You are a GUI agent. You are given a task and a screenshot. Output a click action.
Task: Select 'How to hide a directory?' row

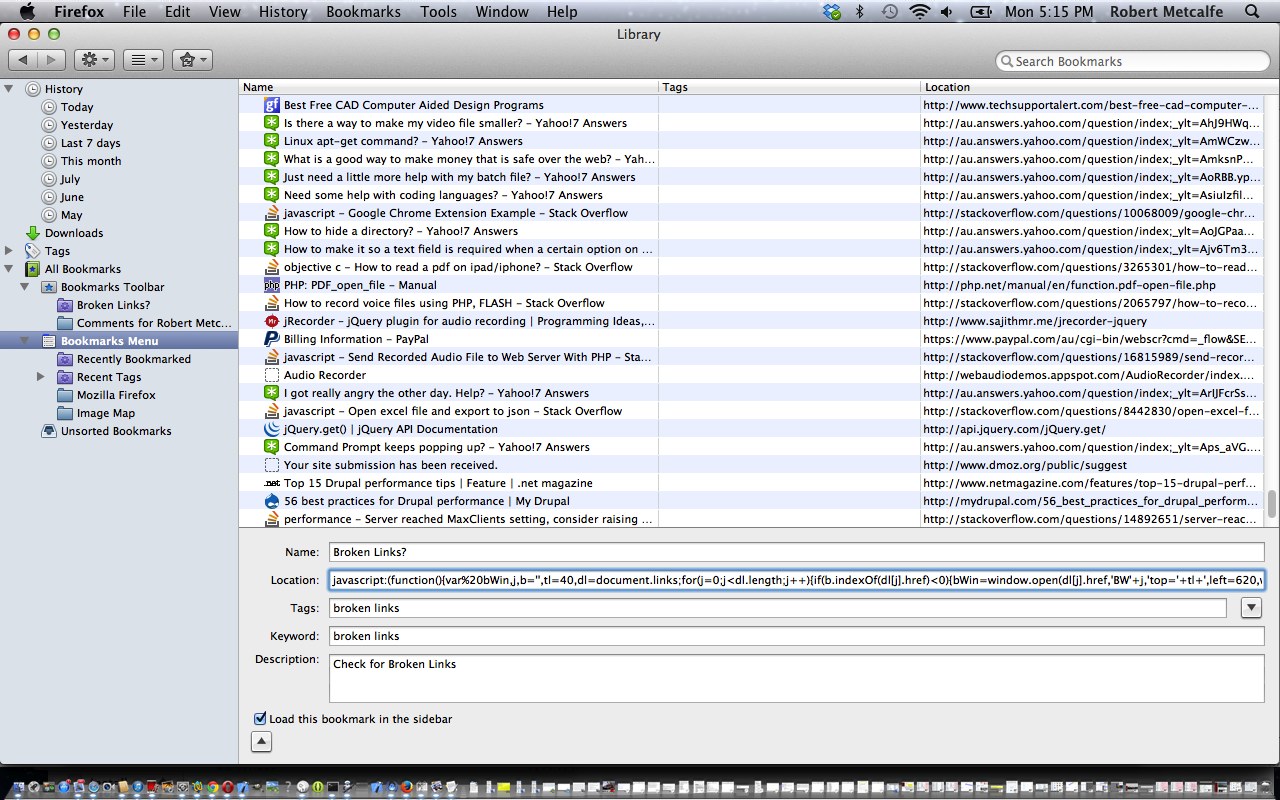click(752, 231)
